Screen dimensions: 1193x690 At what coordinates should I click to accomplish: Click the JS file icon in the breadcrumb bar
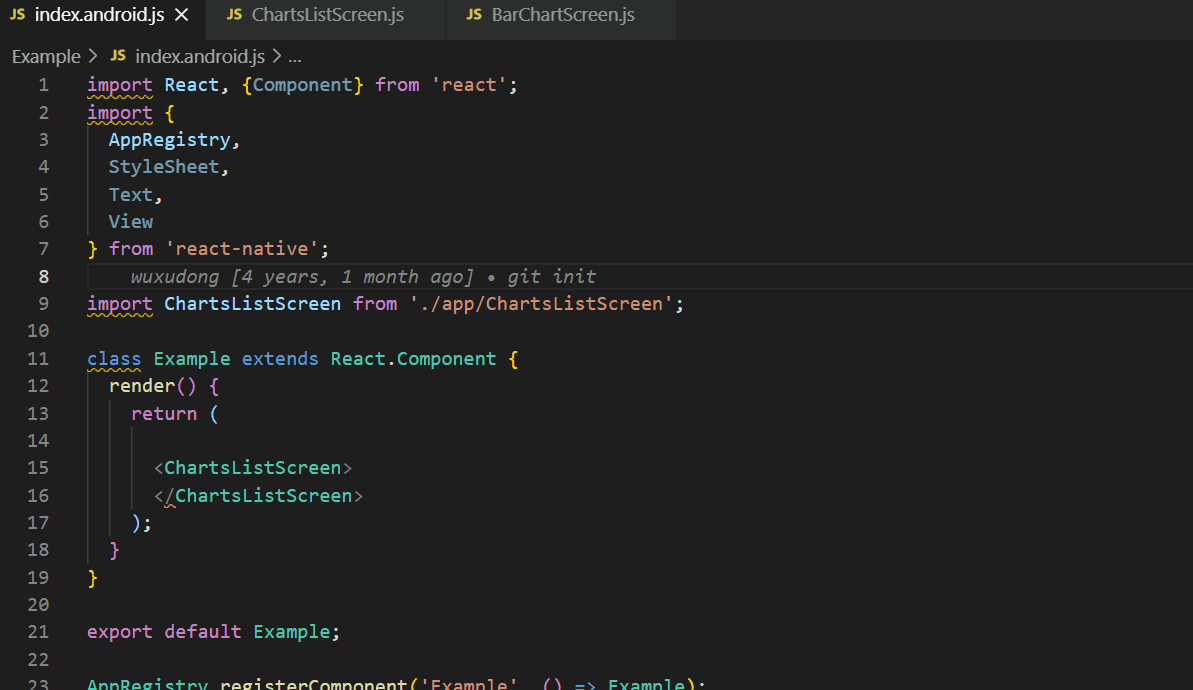[118, 56]
